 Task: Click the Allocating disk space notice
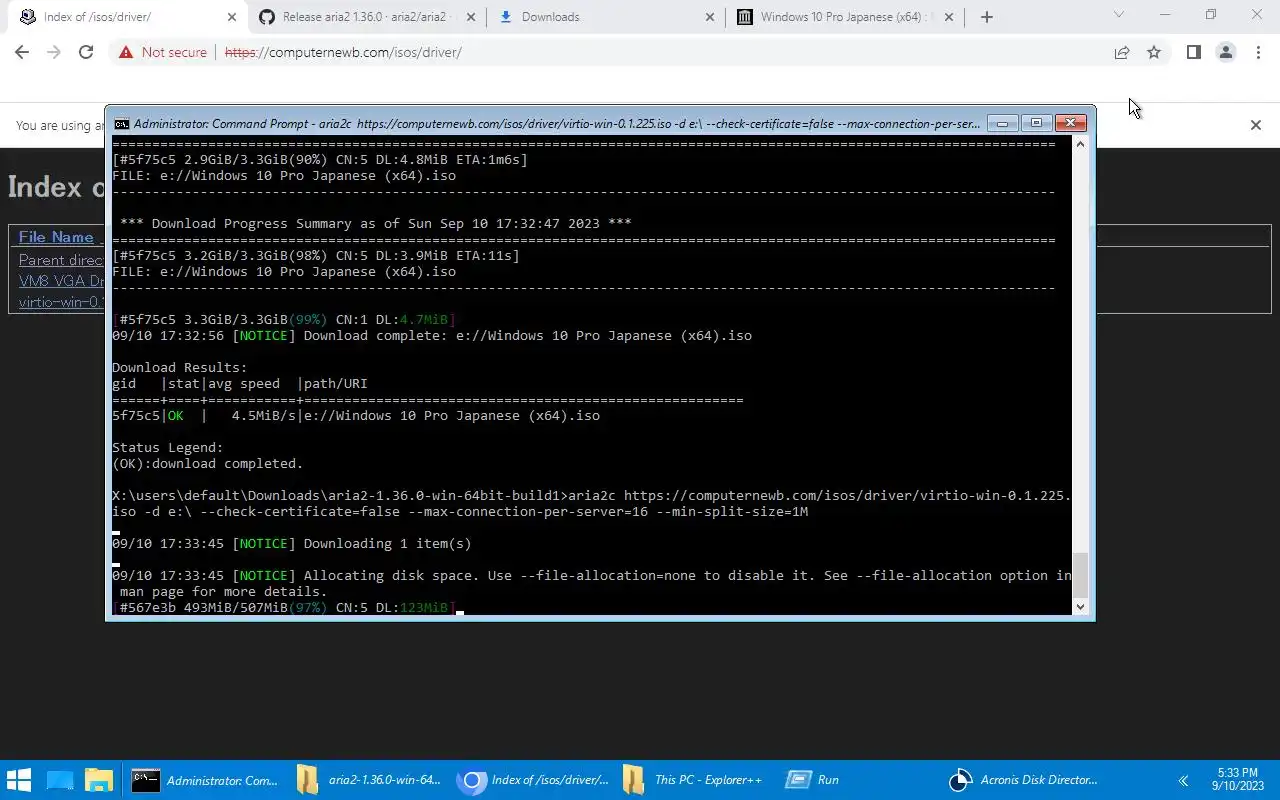pyautogui.click(x=592, y=584)
